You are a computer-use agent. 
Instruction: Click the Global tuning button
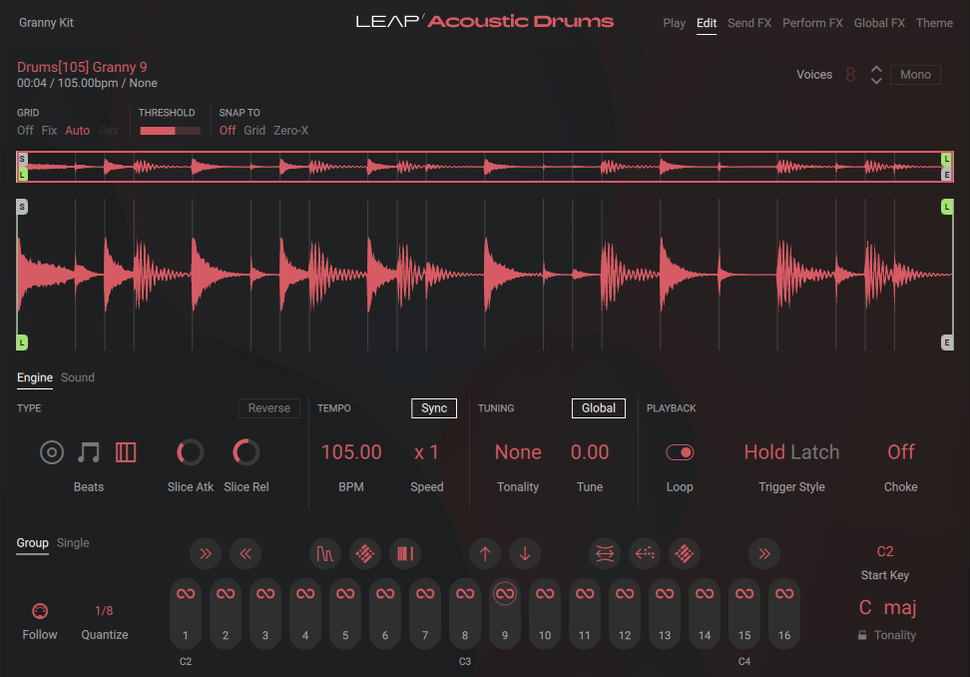(598, 408)
